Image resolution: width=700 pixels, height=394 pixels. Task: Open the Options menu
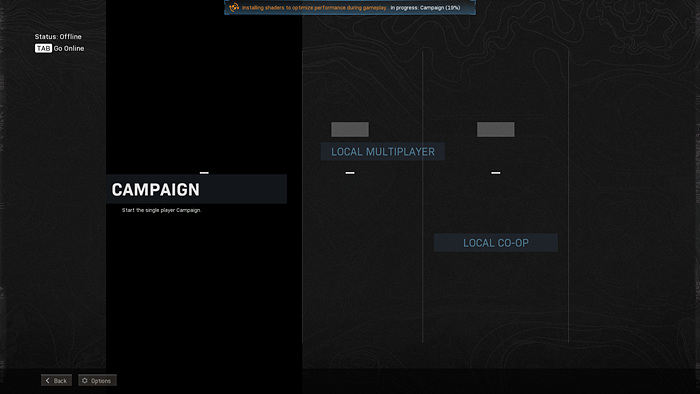[97, 381]
